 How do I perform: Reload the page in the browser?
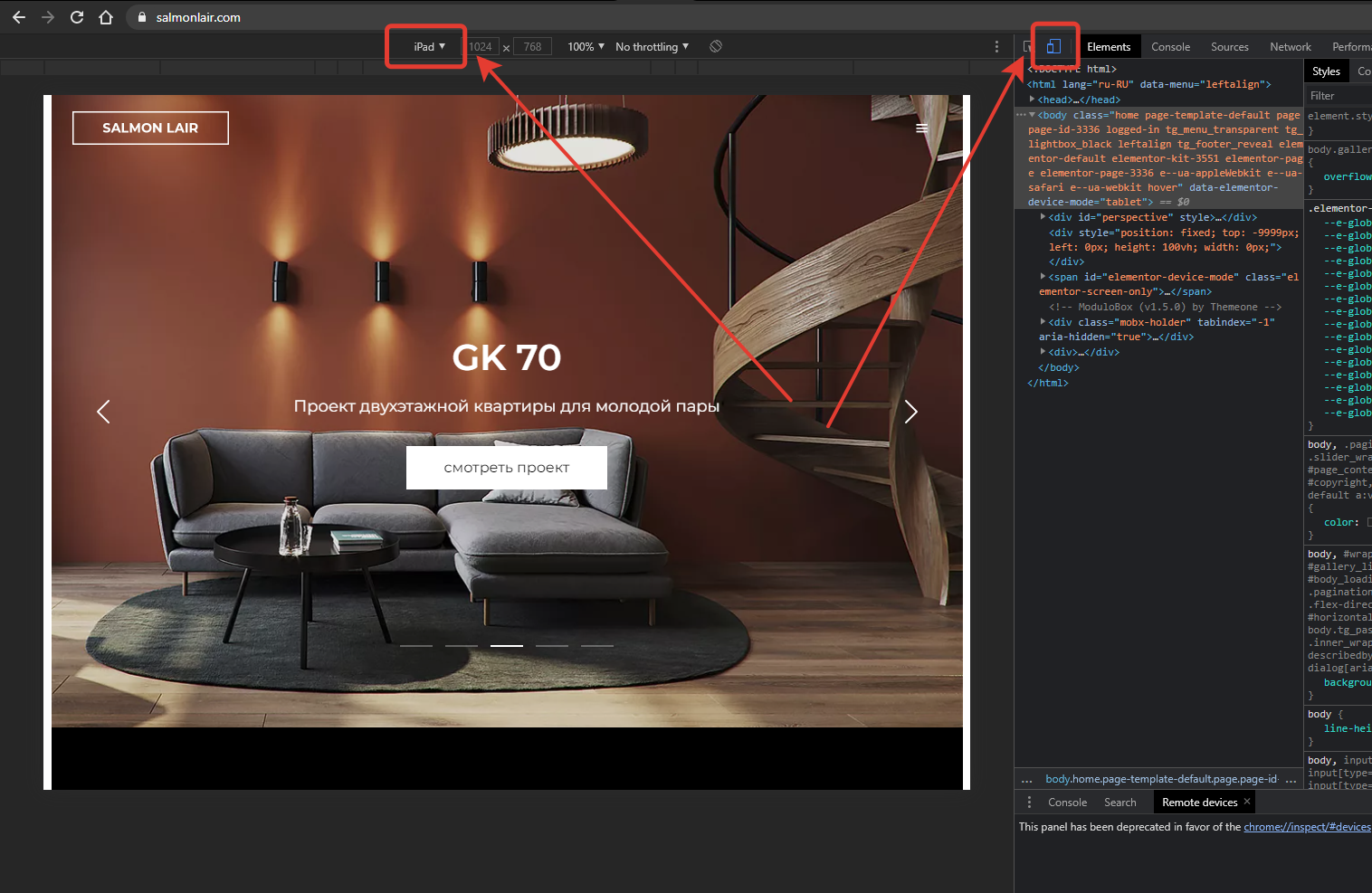(x=77, y=17)
